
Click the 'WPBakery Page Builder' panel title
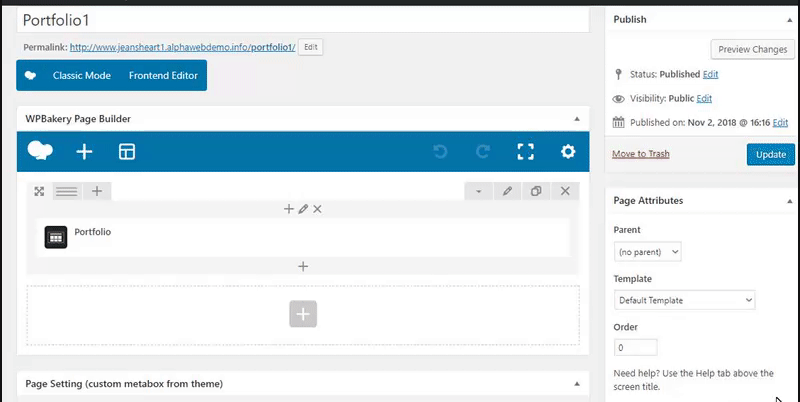click(x=78, y=119)
